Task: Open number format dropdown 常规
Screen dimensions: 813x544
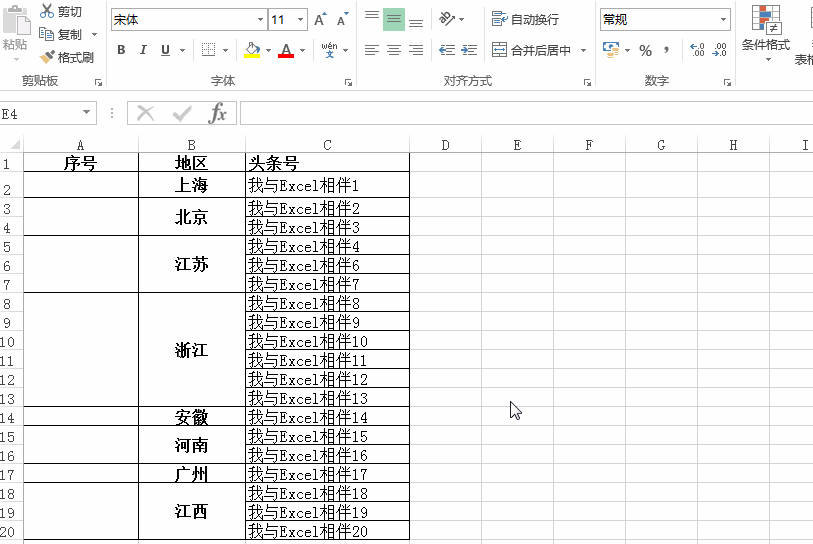Action: (x=723, y=20)
